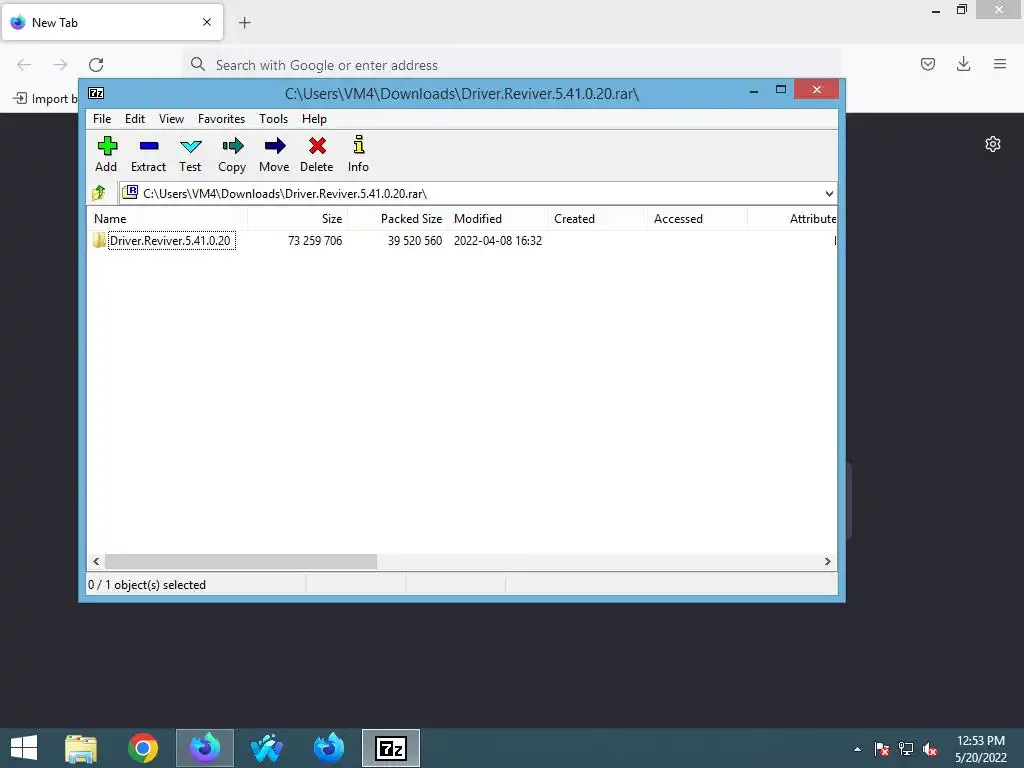Open the Edit menu
The image size is (1024, 768).
coord(135,119)
